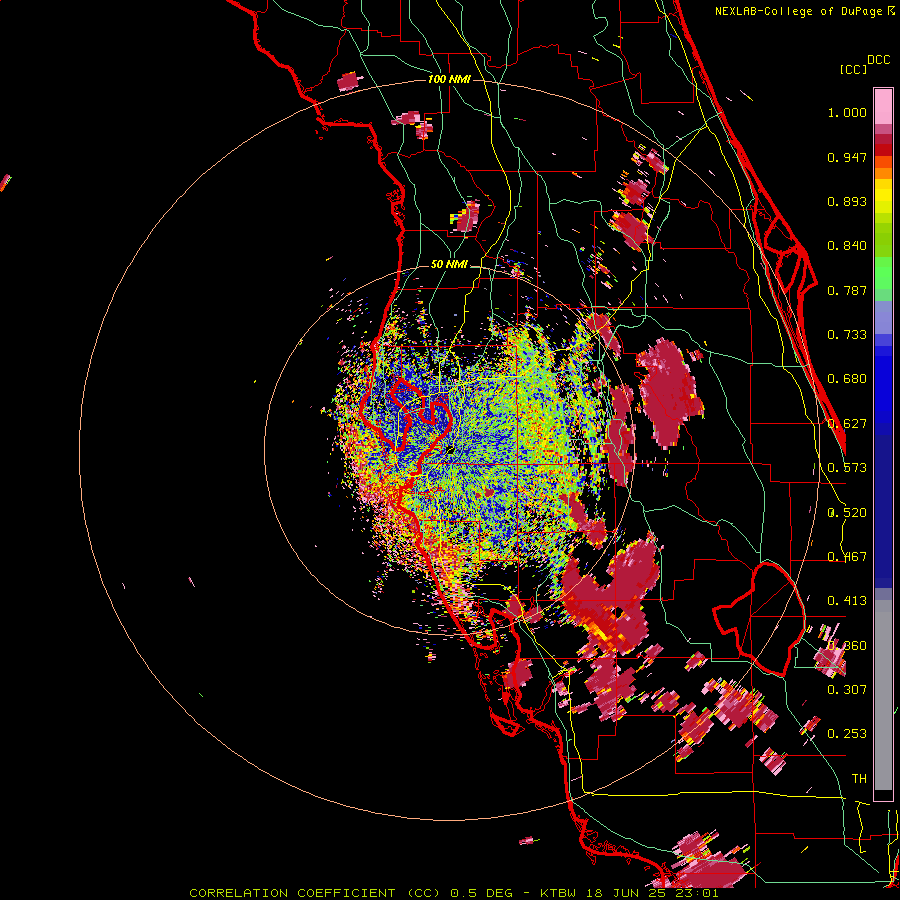The image size is (900, 900).
Task: Click the 0.787 color scale value
Action: (x=847, y=290)
